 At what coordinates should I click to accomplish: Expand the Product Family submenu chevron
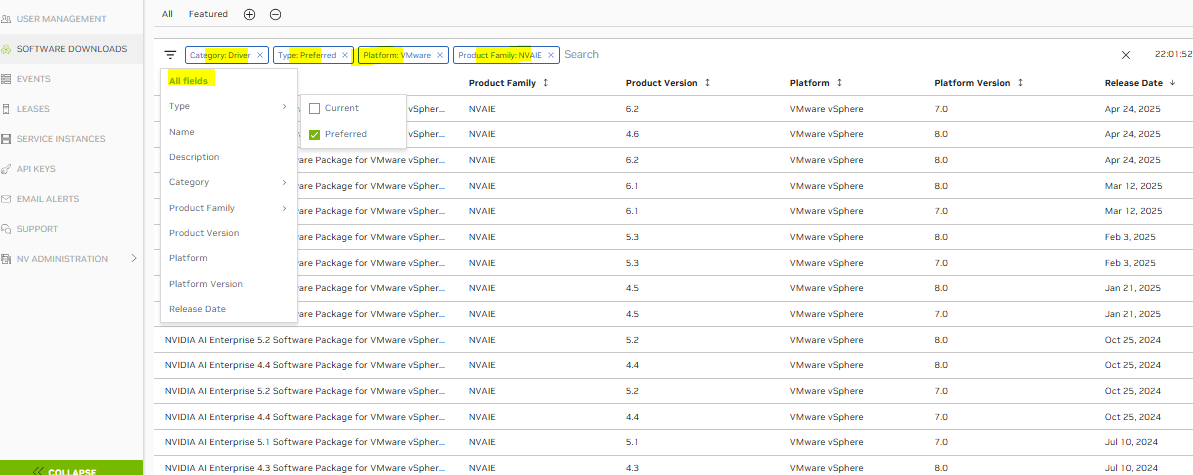(285, 208)
